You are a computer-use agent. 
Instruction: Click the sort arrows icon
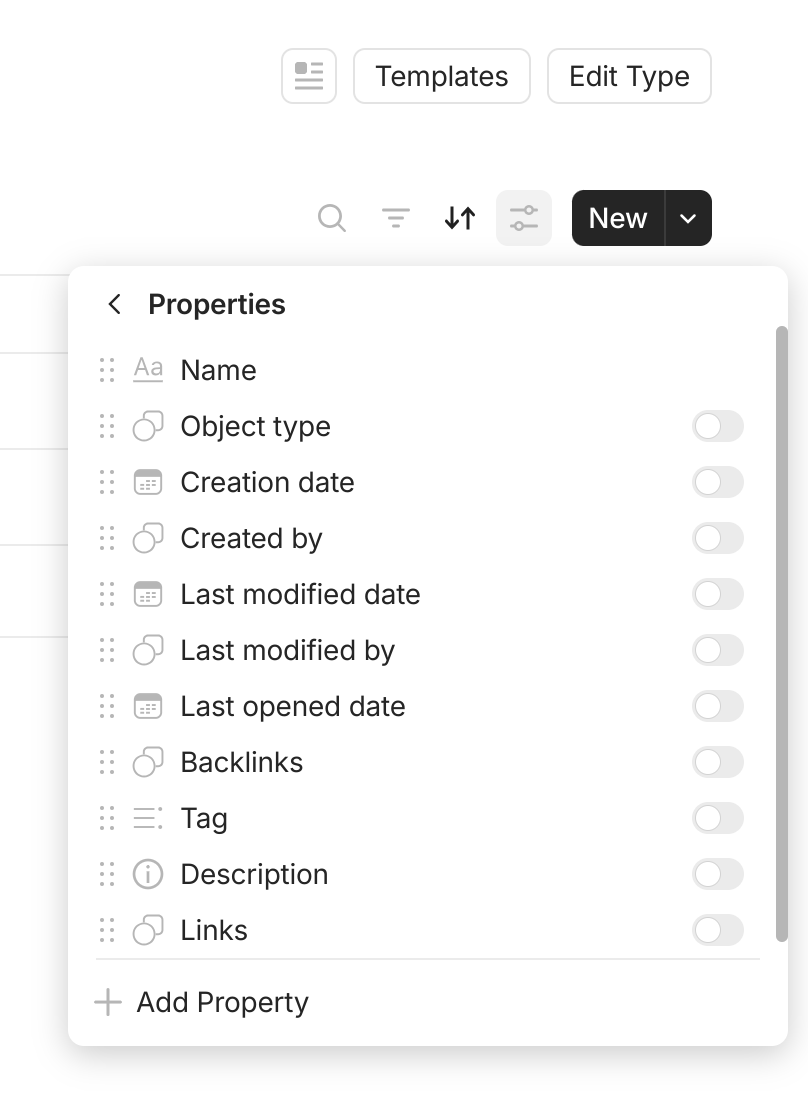pyautogui.click(x=460, y=218)
